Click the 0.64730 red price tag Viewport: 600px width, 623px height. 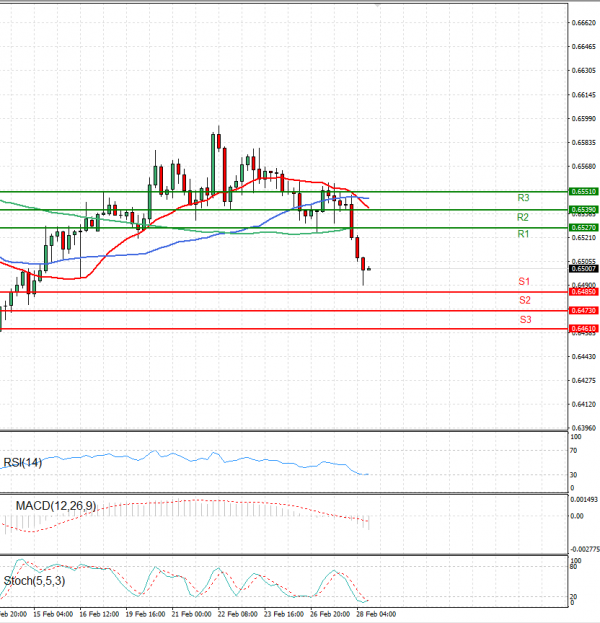583,310
